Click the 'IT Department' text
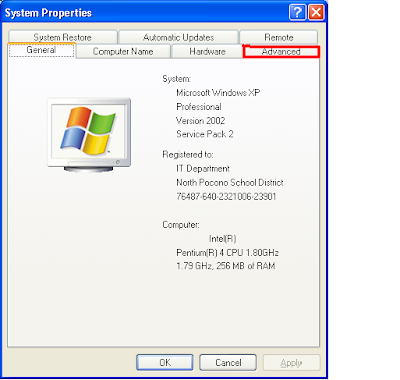This screenshot has width=400, height=380. tap(203, 169)
